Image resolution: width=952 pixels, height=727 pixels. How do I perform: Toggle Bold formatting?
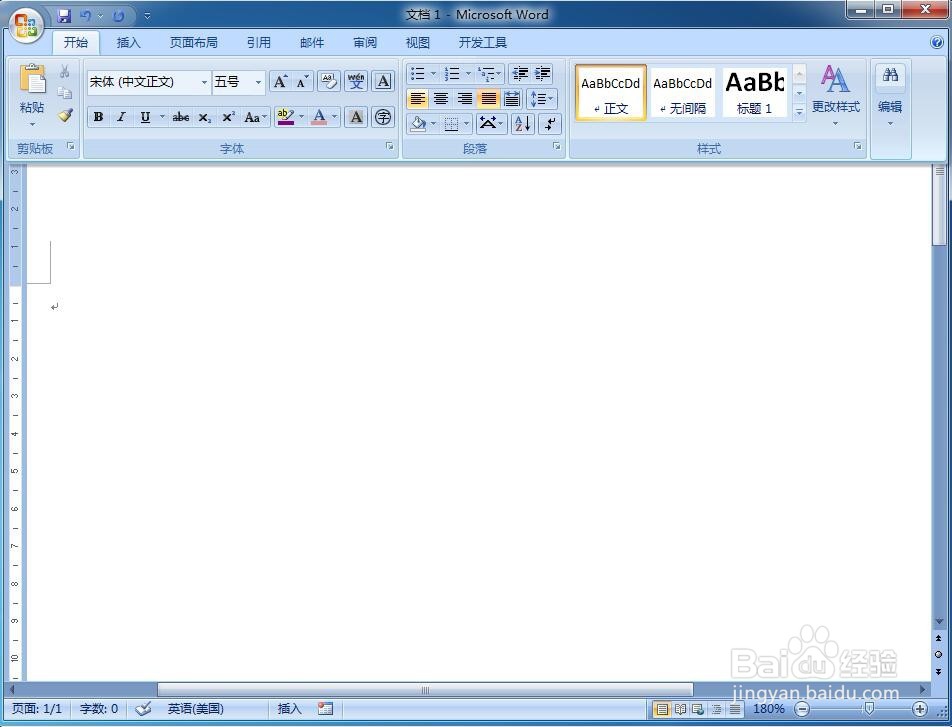[x=98, y=117]
